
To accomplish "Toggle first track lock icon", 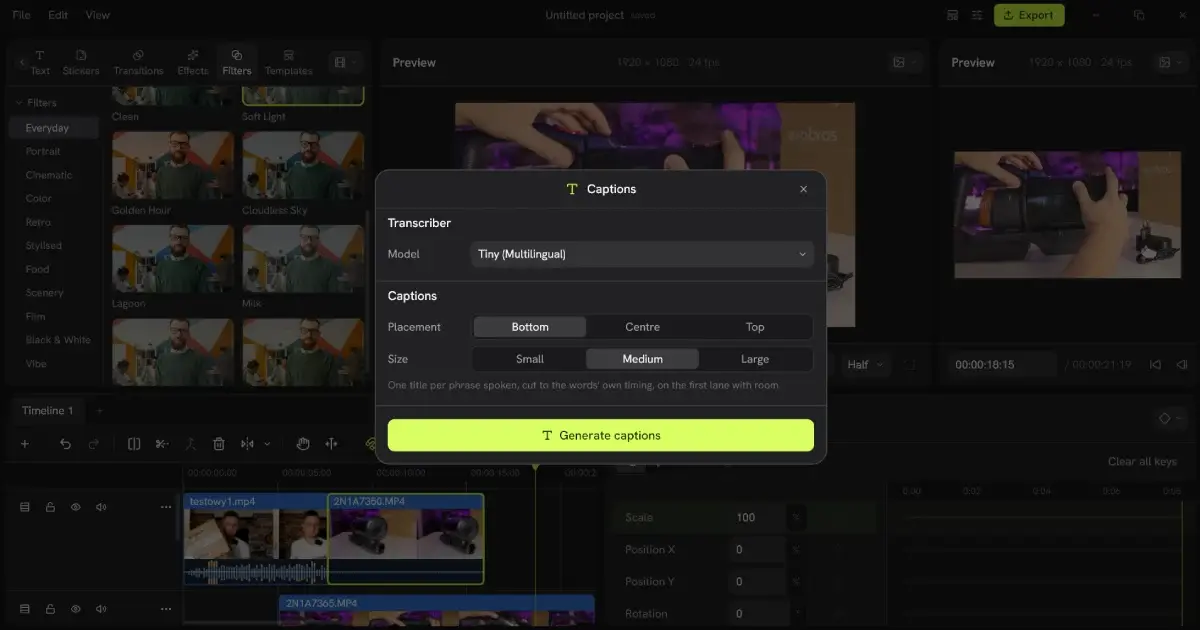I will [x=50, y=507].
